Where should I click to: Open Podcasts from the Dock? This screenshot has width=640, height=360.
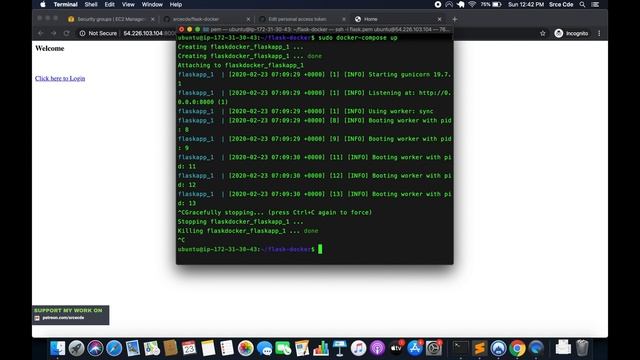(x=377, y=348)
